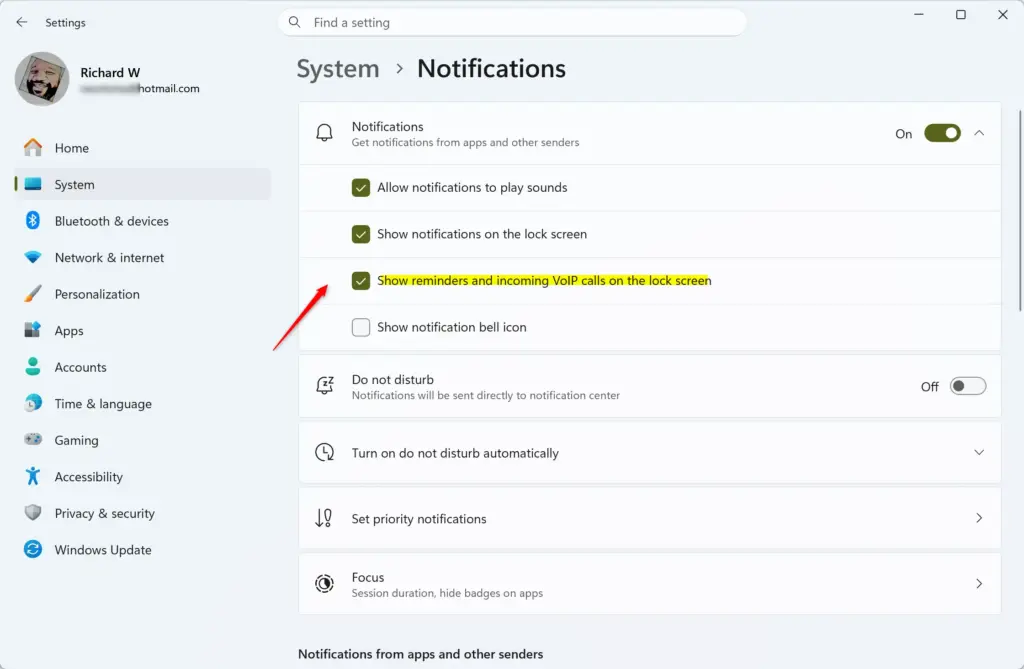The width and height of the screenshot is (1024, 669).
Task: Click the Set priority notifications icon
Action: [x=324, y=518]
